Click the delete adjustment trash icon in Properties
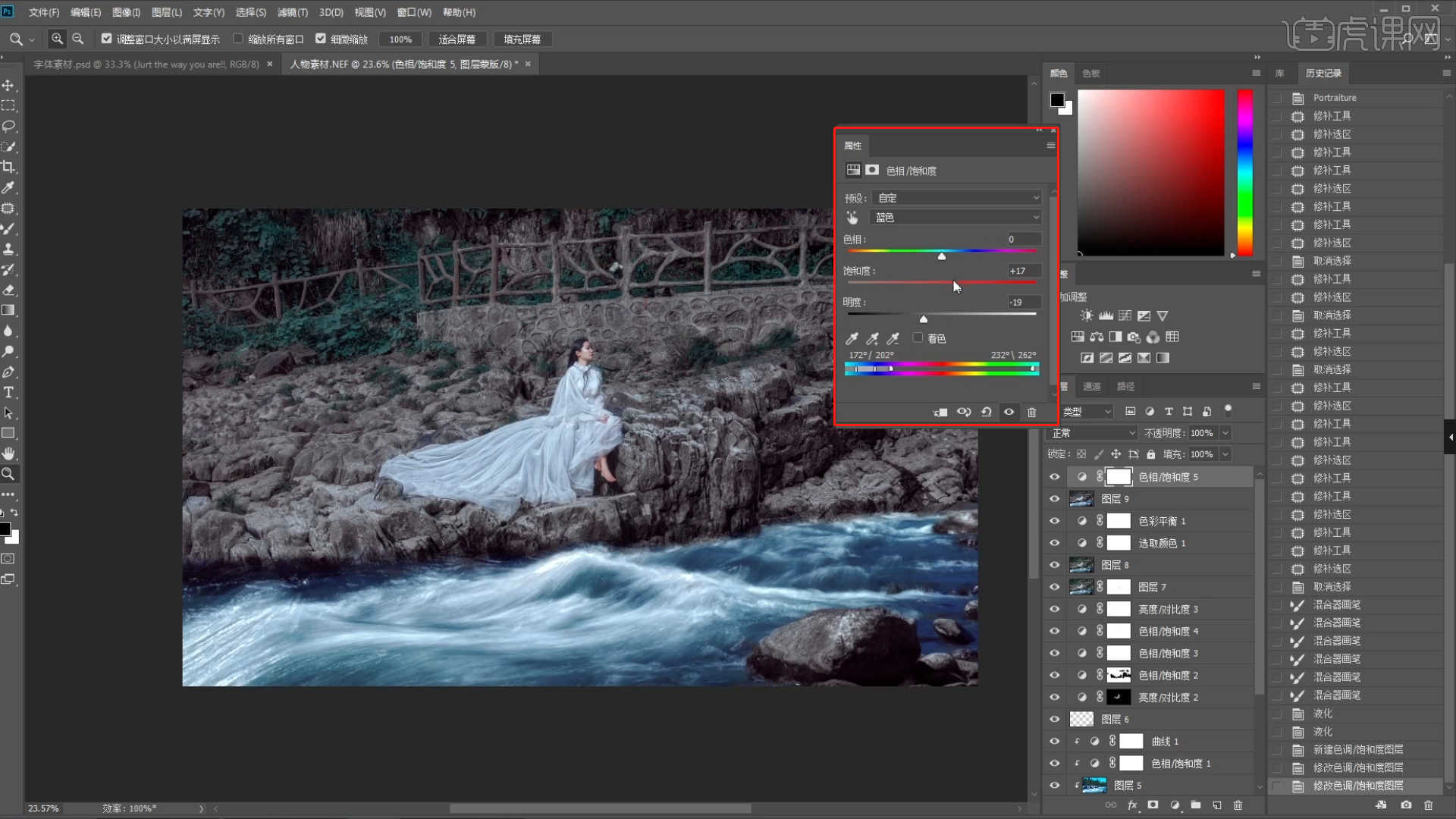The width and height of the screenshot is (1456, 819). (1031, 412)
